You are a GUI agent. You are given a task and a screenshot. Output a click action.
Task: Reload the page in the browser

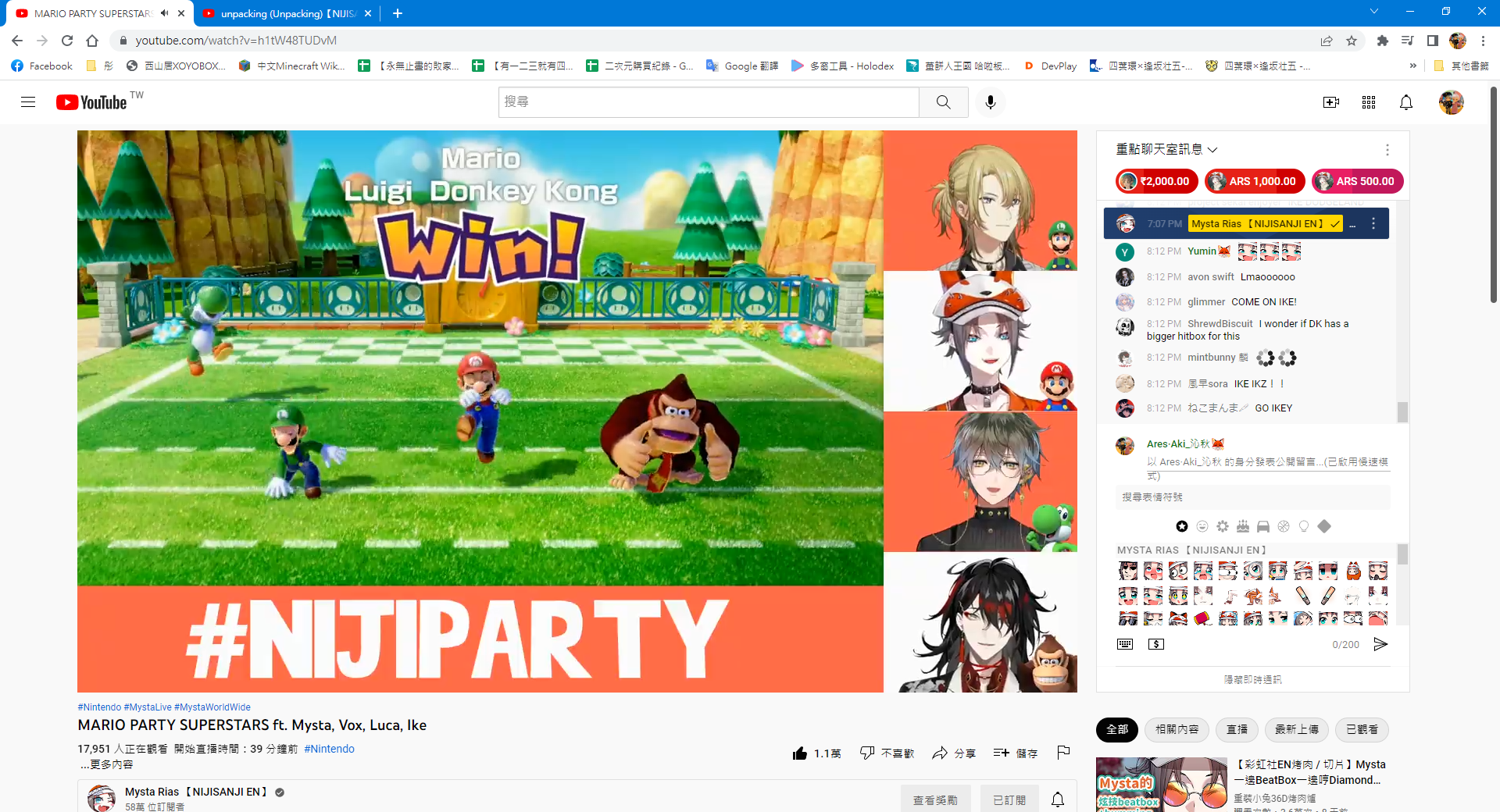67,41
